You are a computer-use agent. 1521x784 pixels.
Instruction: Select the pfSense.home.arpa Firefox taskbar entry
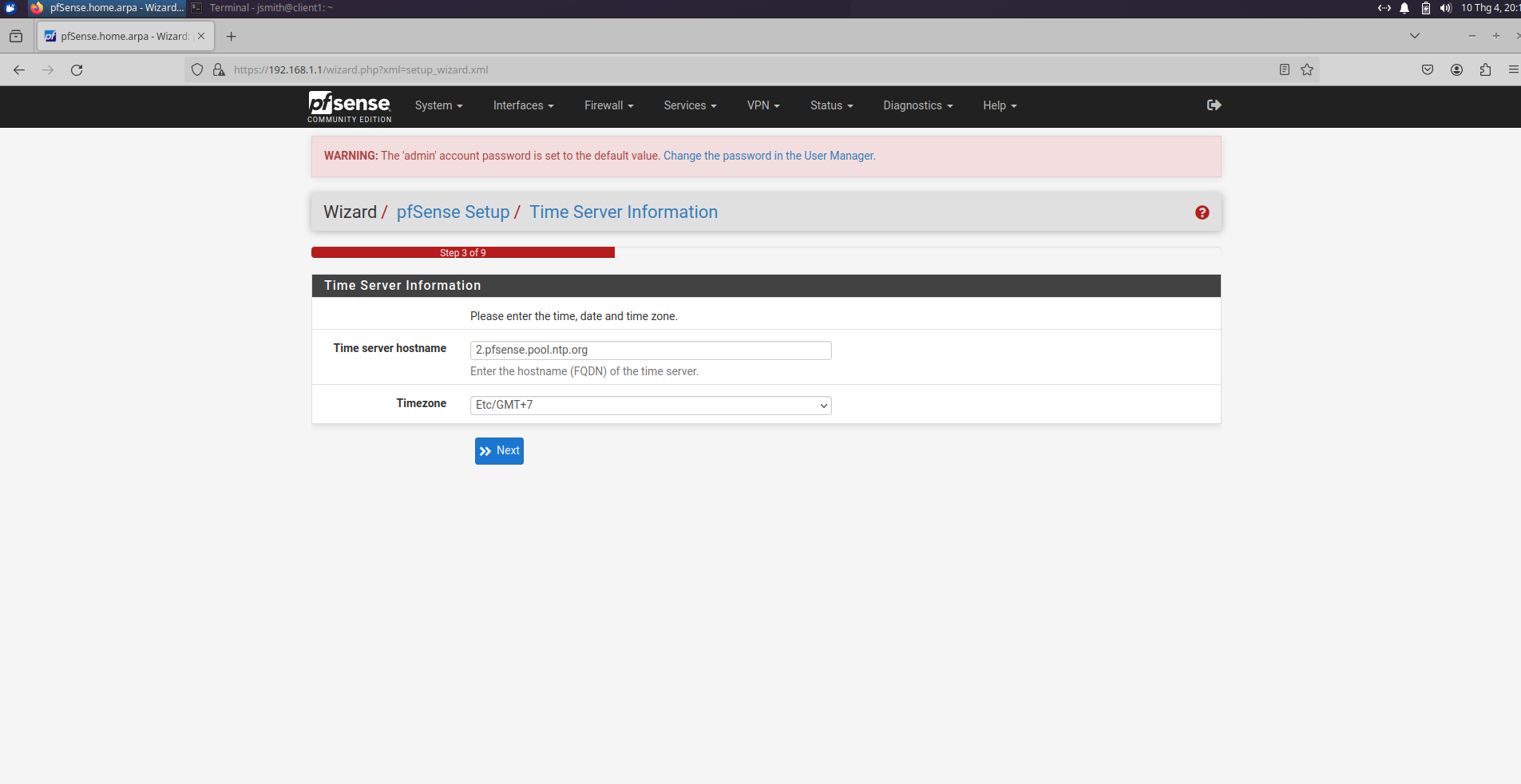pyautogui.click(x=107, y=8)
